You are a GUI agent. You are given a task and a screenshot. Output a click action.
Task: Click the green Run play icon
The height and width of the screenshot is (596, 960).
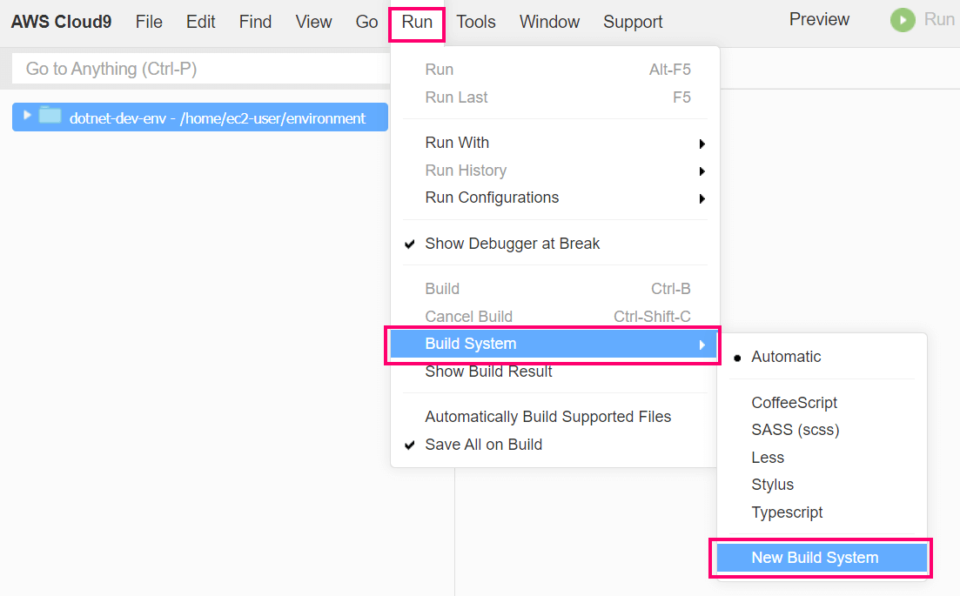tap(903, 19)
